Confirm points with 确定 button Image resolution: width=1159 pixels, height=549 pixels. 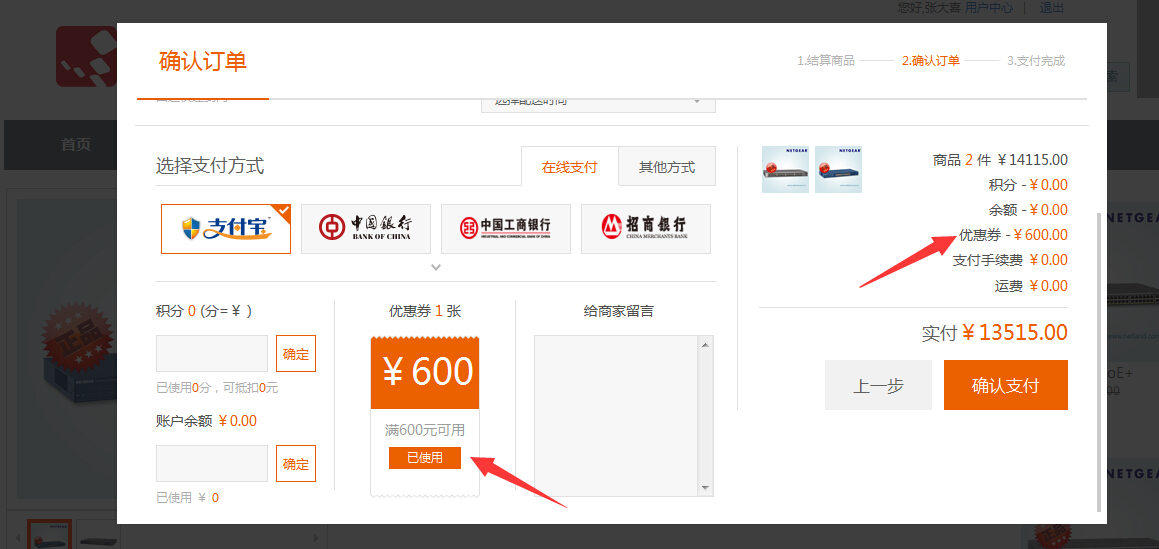tap(296, 353)
